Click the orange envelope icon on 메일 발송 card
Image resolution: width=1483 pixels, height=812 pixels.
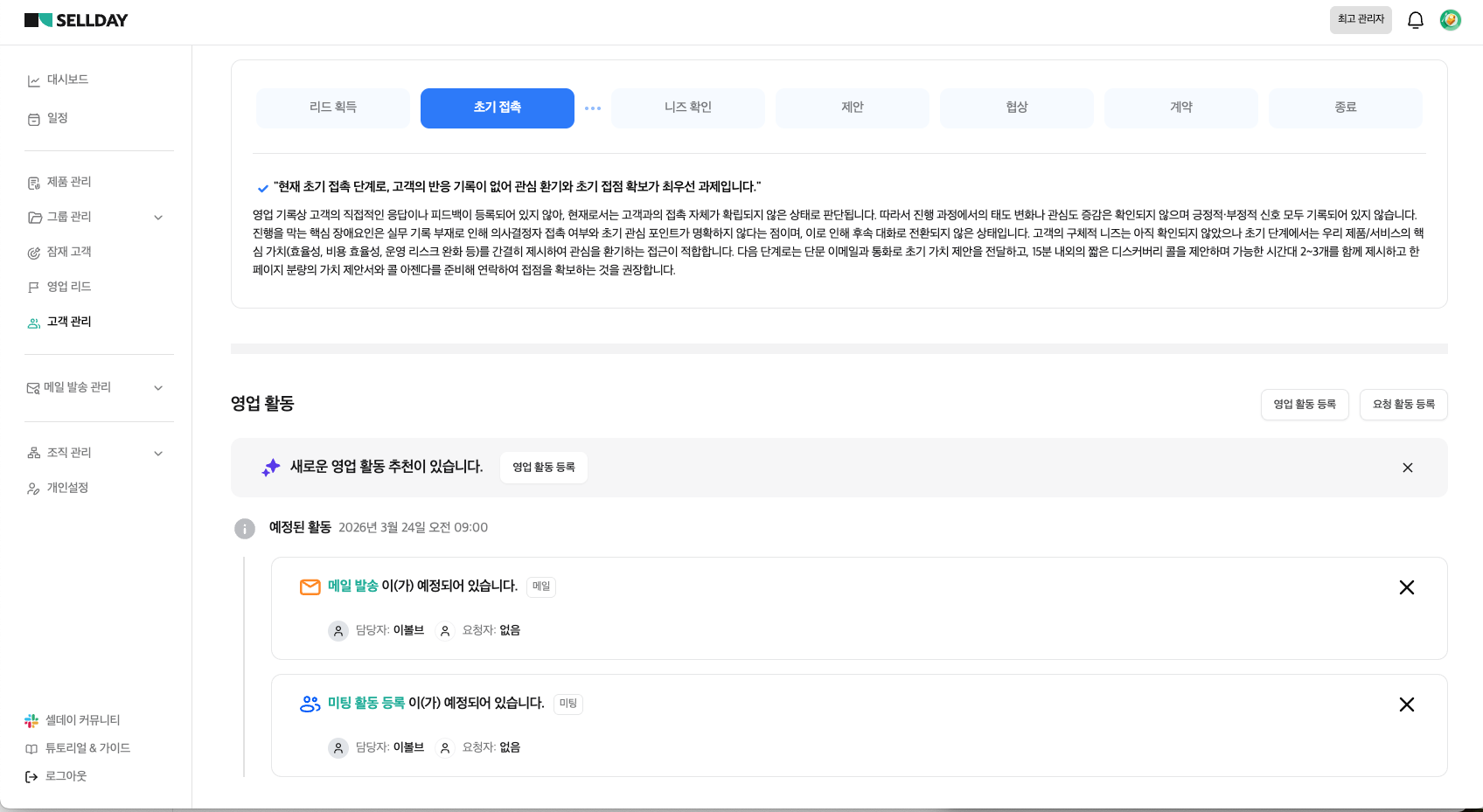click(x=310, y=587)
